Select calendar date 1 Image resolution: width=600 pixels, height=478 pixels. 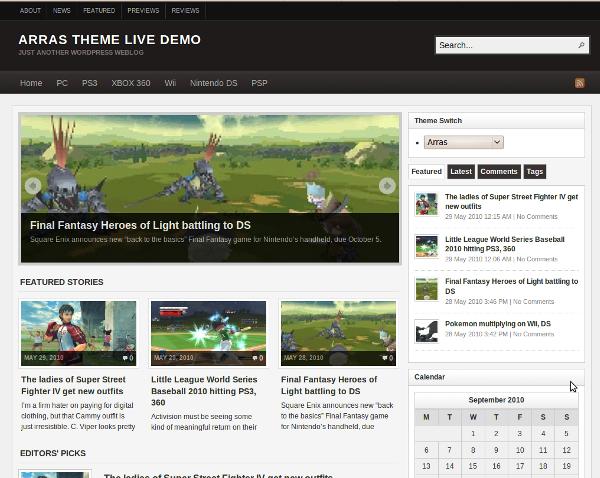click(473, 434)
